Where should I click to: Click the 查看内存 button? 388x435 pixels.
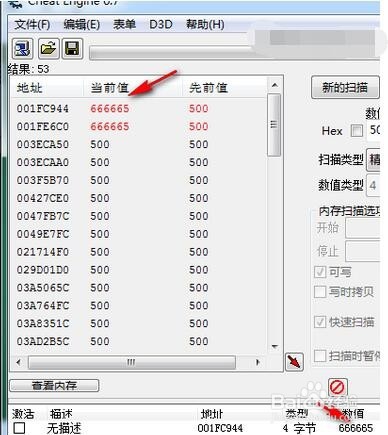click(54, 386)
